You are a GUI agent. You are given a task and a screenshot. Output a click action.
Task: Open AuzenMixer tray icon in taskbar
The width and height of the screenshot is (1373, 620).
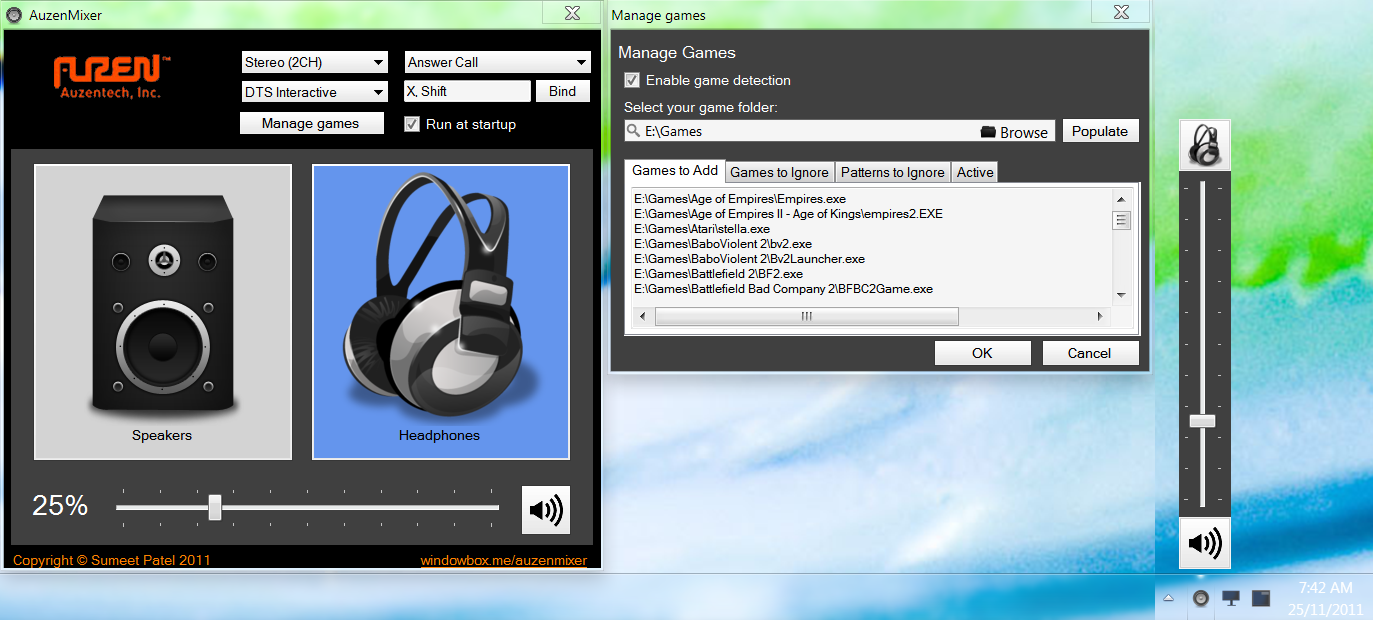(x=1200, y=598)
